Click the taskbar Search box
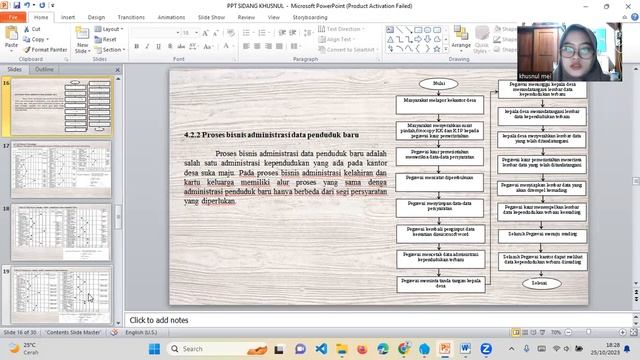This screenshot has height=360, width=640. [x=217, y=349]
